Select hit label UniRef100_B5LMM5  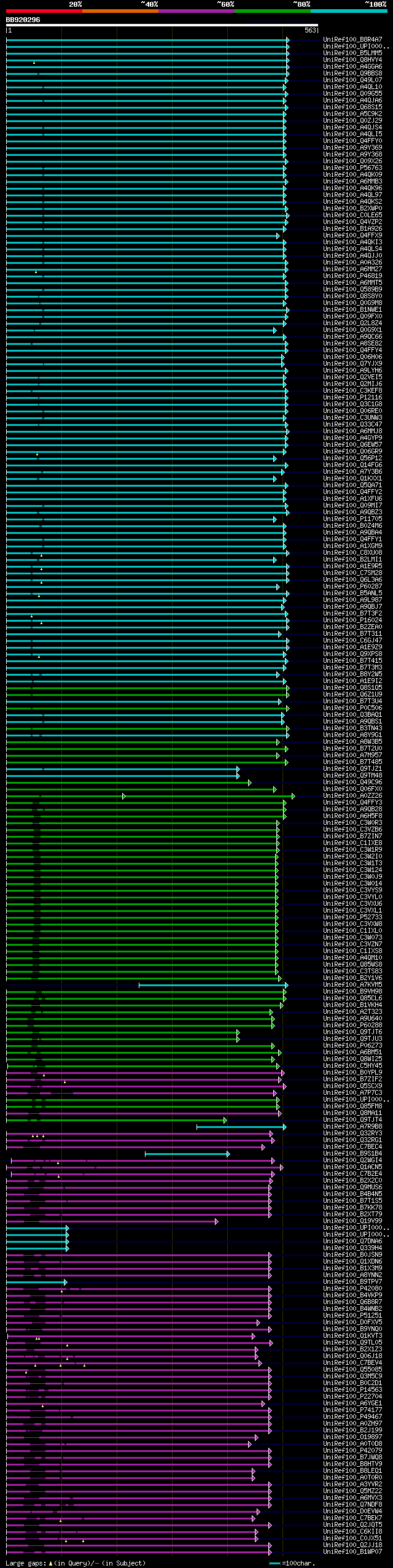352,53
